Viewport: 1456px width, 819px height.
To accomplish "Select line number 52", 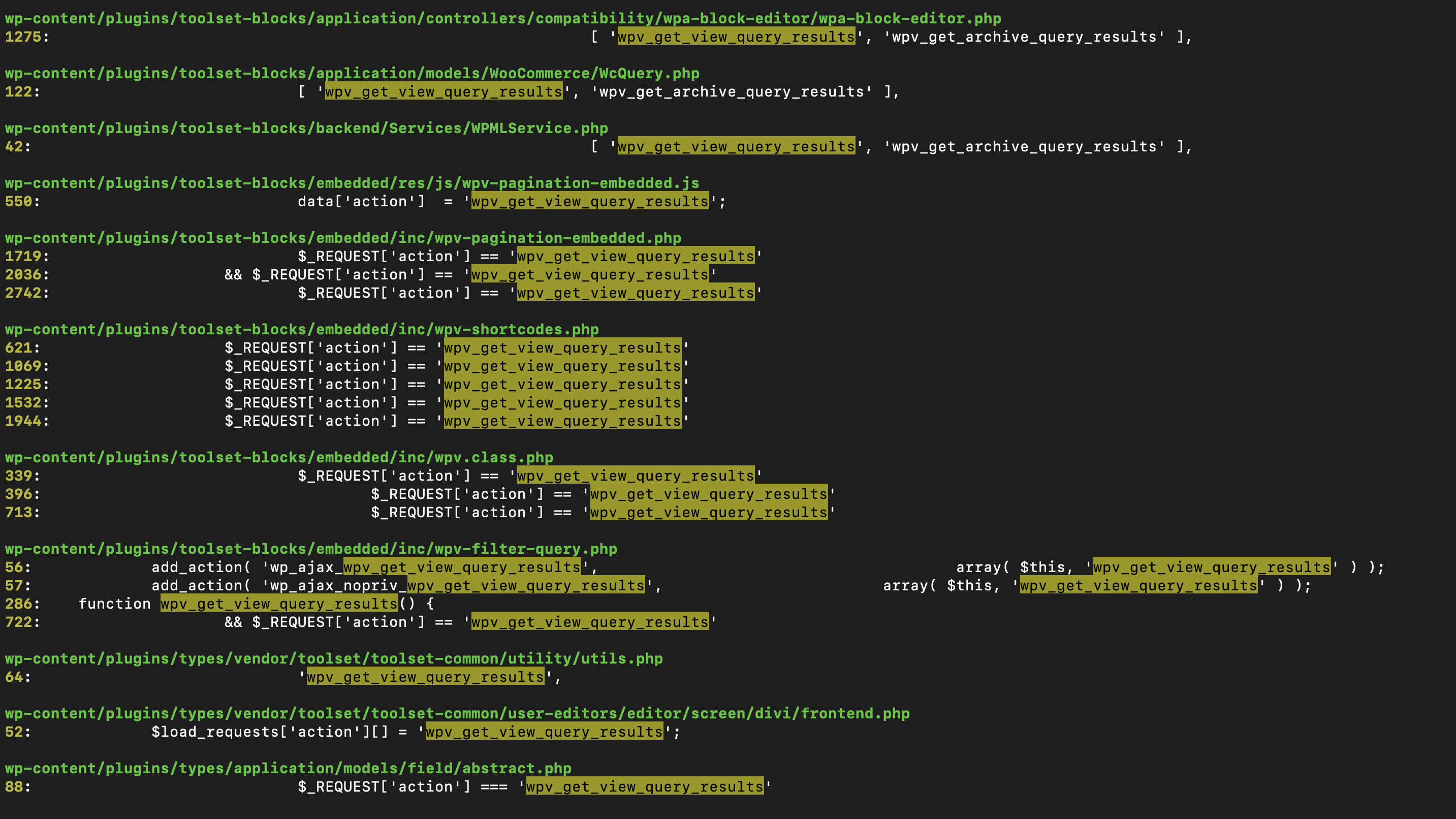I will [x=14, y=732].
